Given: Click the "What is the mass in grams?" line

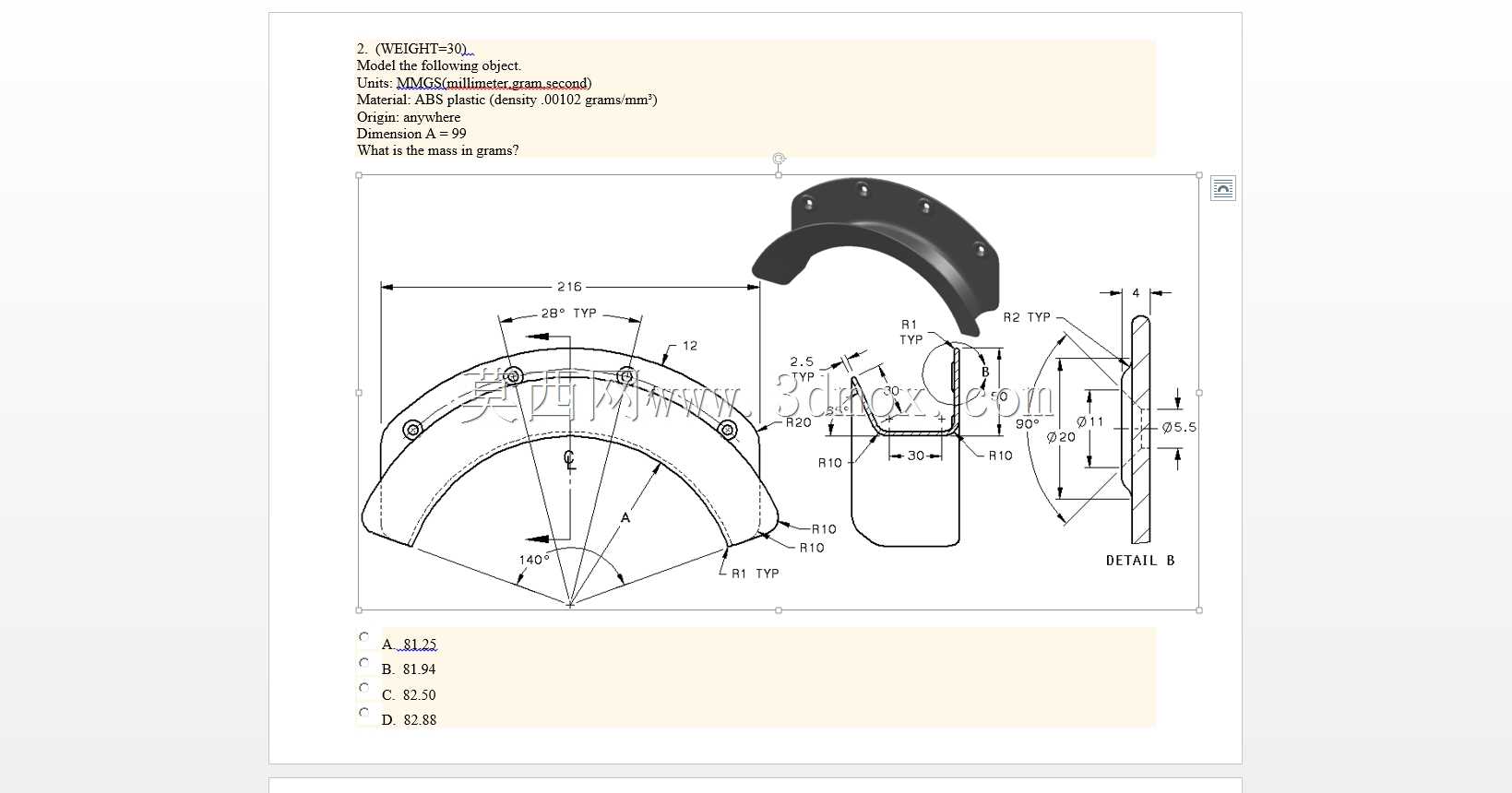Looking at the screenshot, I should (437, 150).
